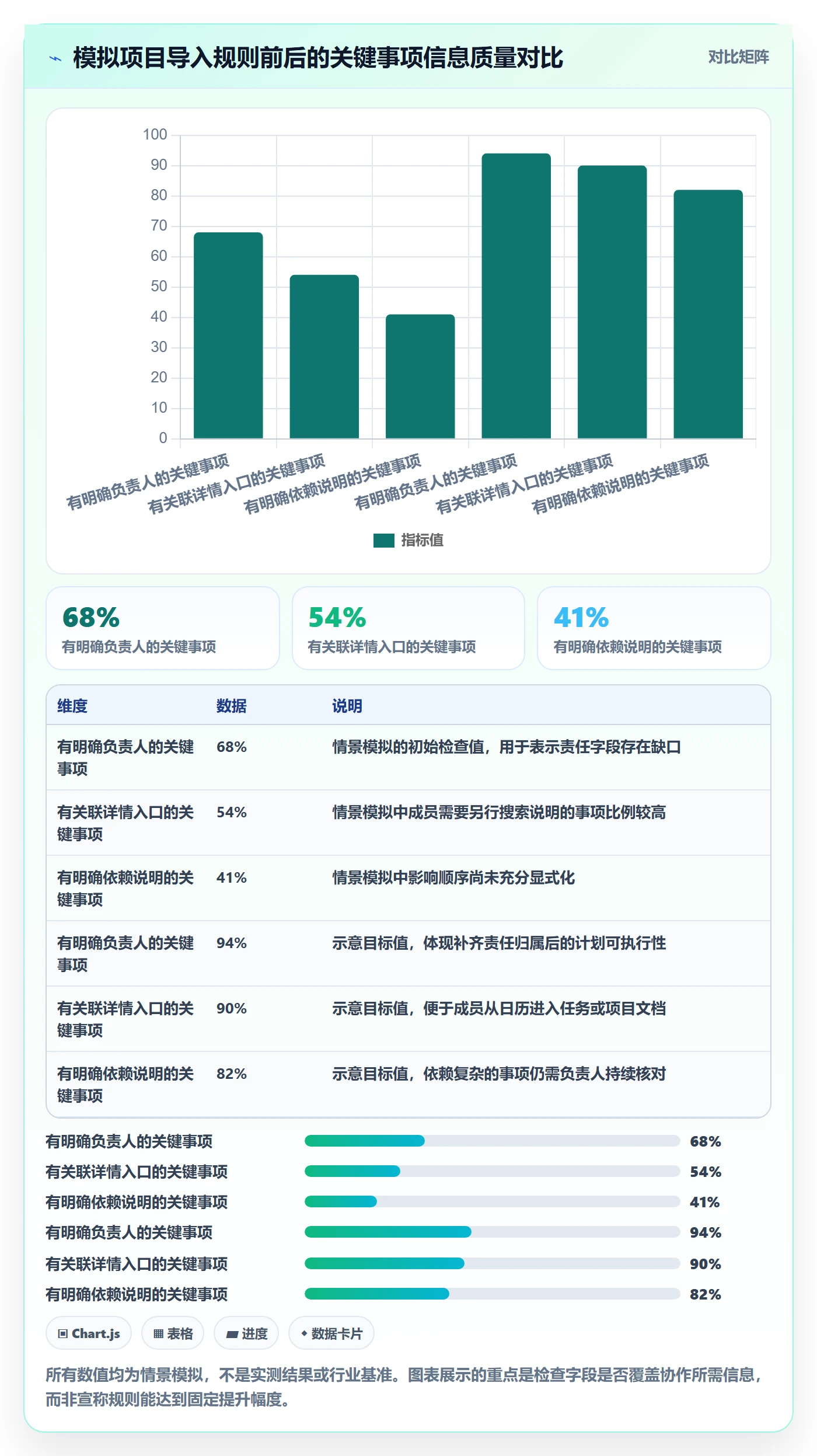Select the Chart.js chip

pos(89,1333)
